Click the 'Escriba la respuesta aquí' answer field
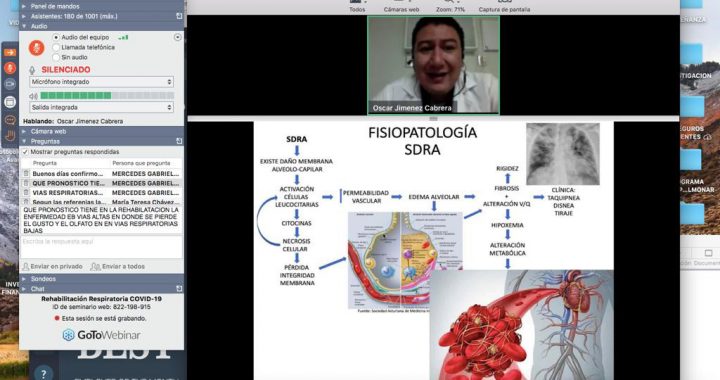This screenshot has width=720, height=380. tap(101, 247)
